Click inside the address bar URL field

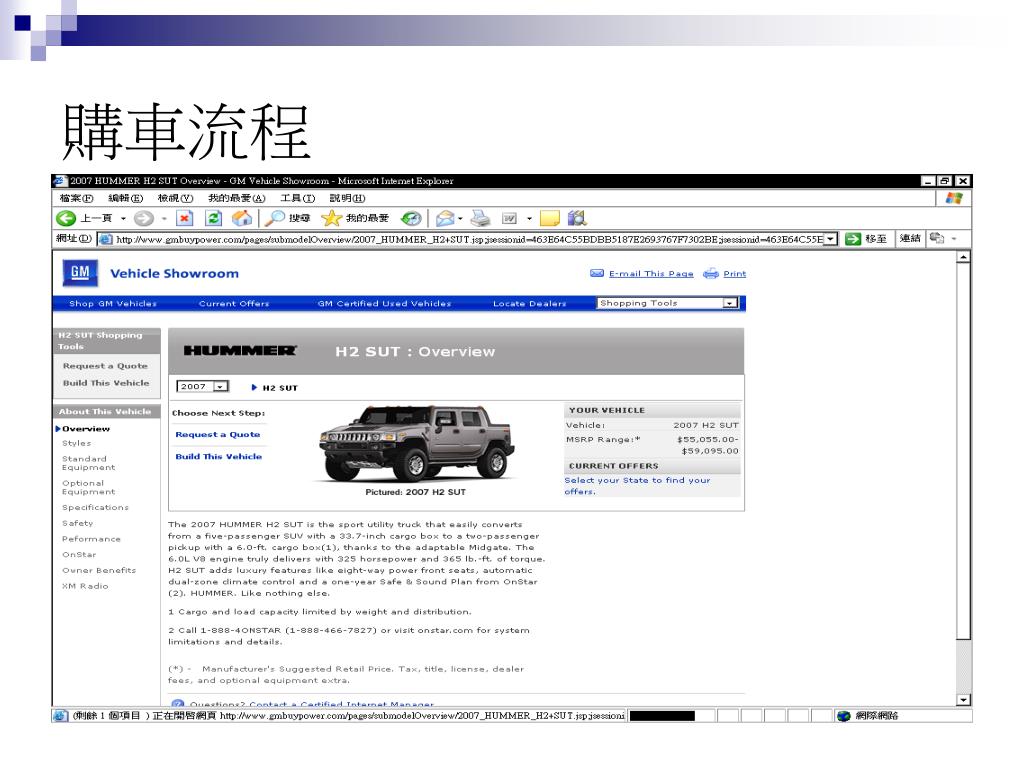point(469,239)
